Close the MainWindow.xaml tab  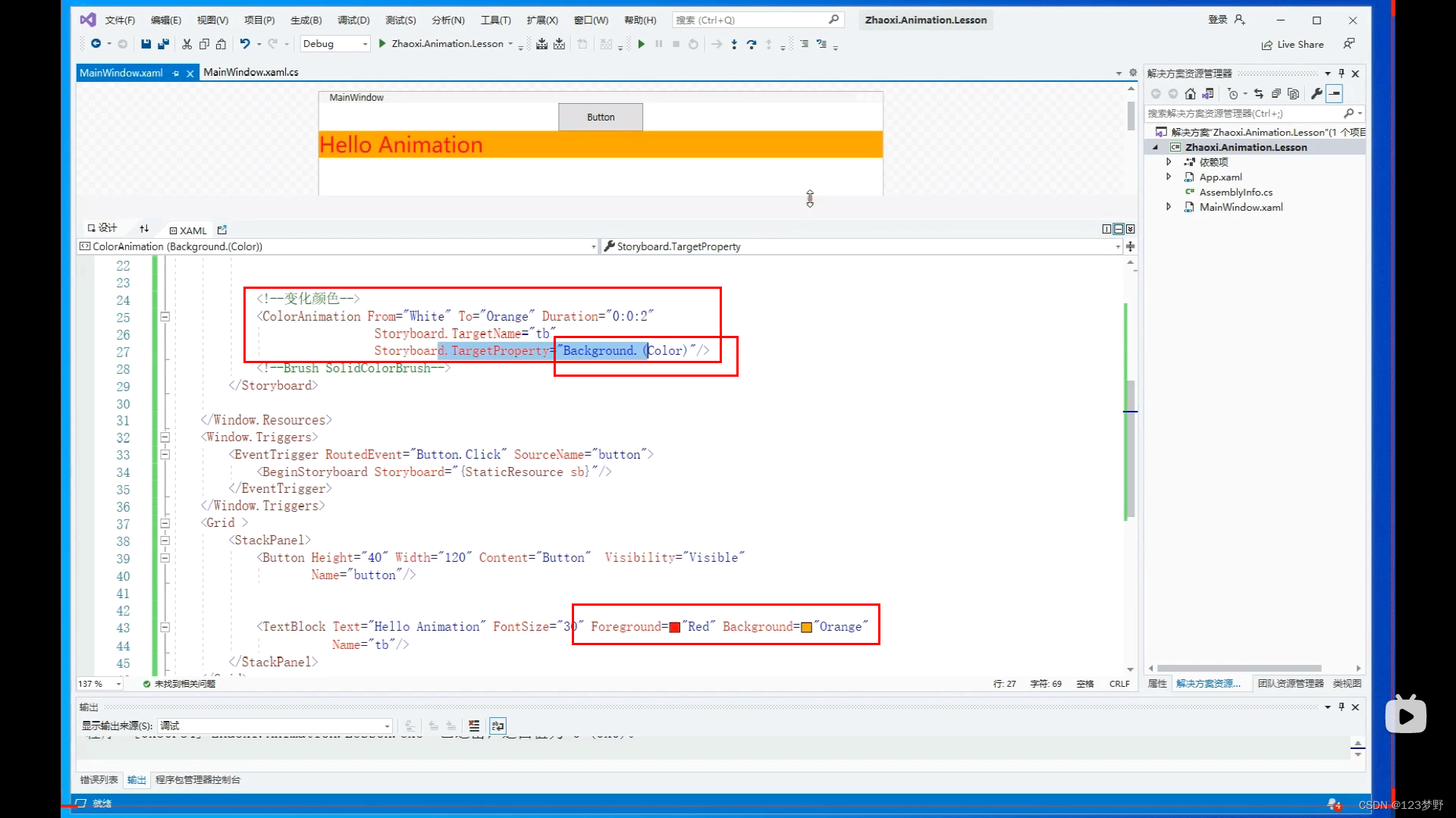coord(190,73)
